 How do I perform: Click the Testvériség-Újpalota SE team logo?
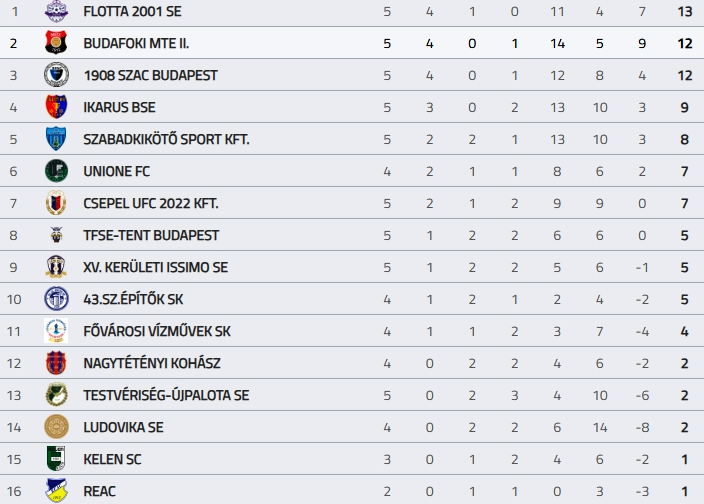click(x=56, y=395)
